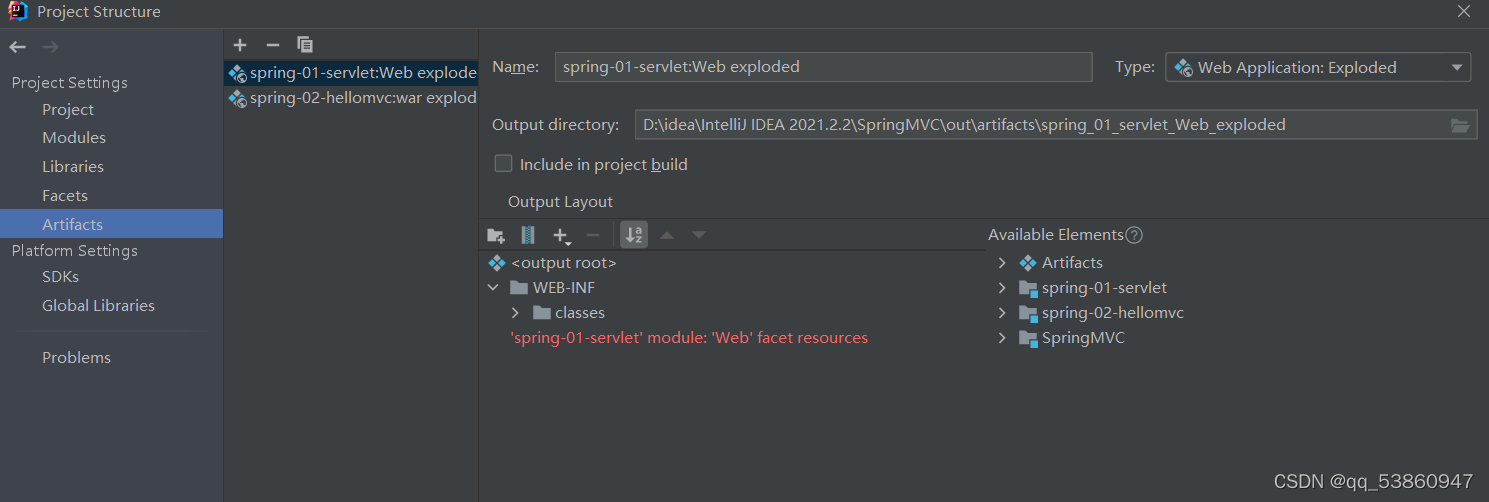Move element up in layout

667,235
